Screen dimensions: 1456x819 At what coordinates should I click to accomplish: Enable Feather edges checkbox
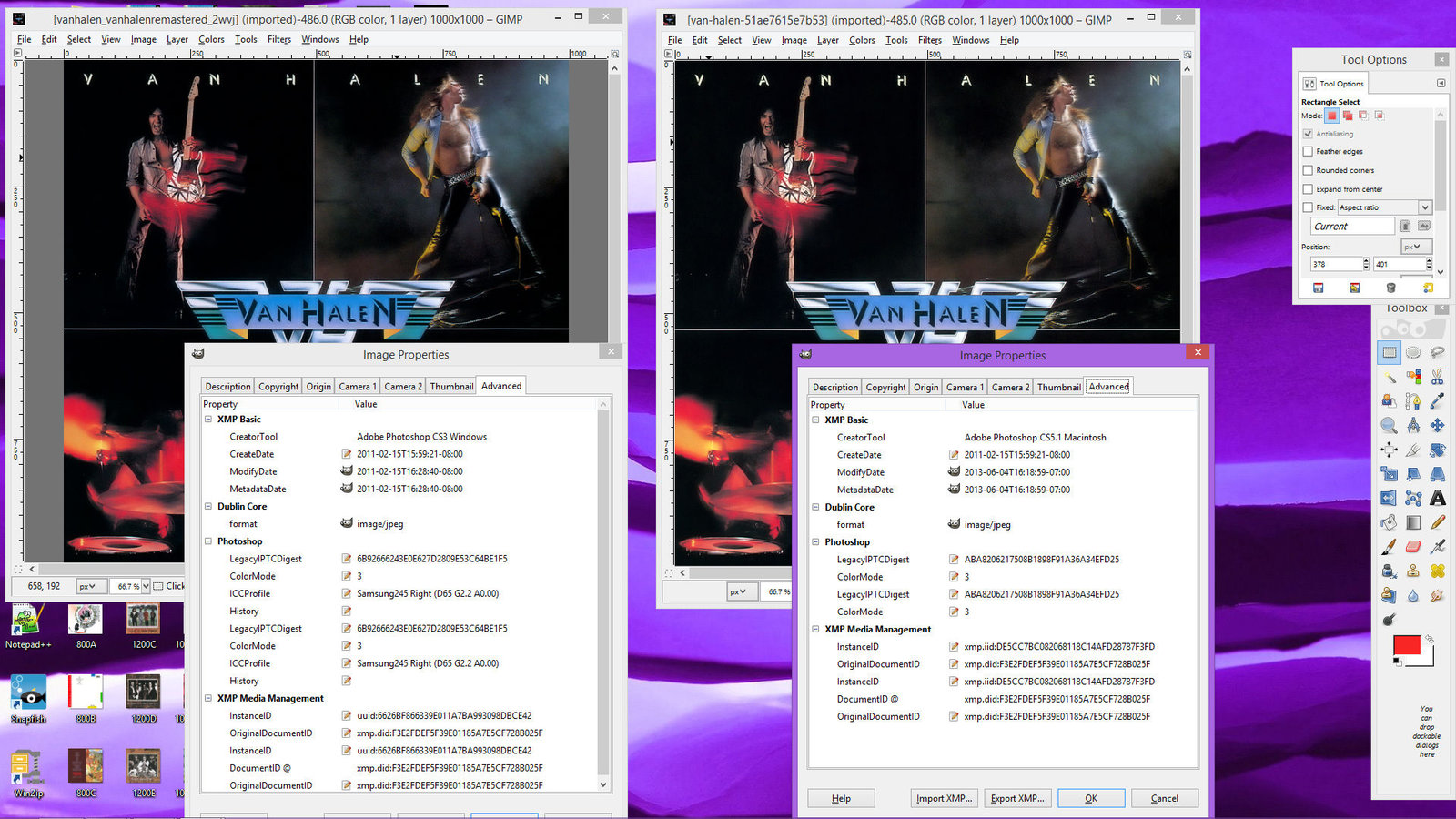[1308, 152]
